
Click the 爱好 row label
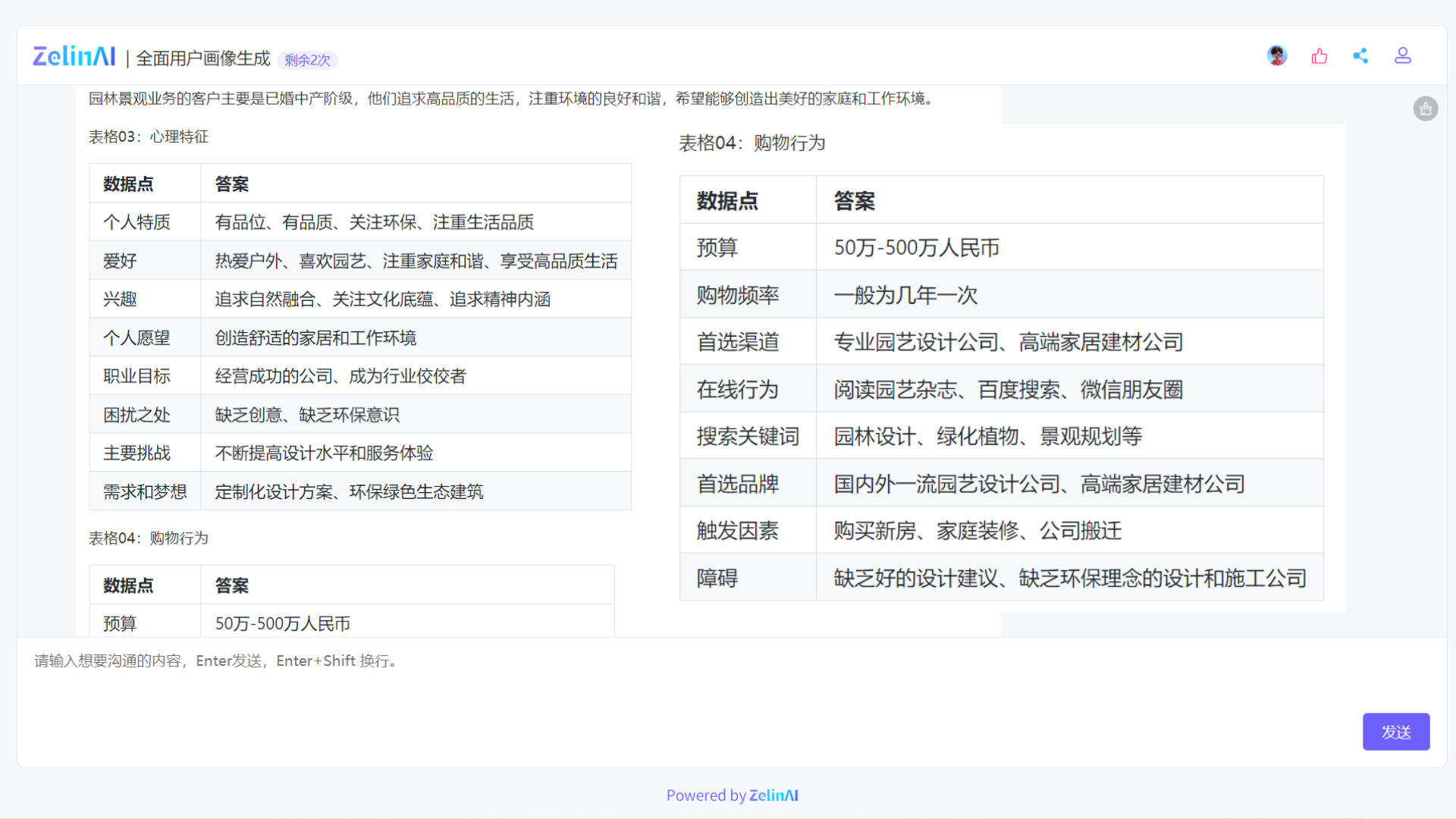pyautogui.click(x=120, y=261)
